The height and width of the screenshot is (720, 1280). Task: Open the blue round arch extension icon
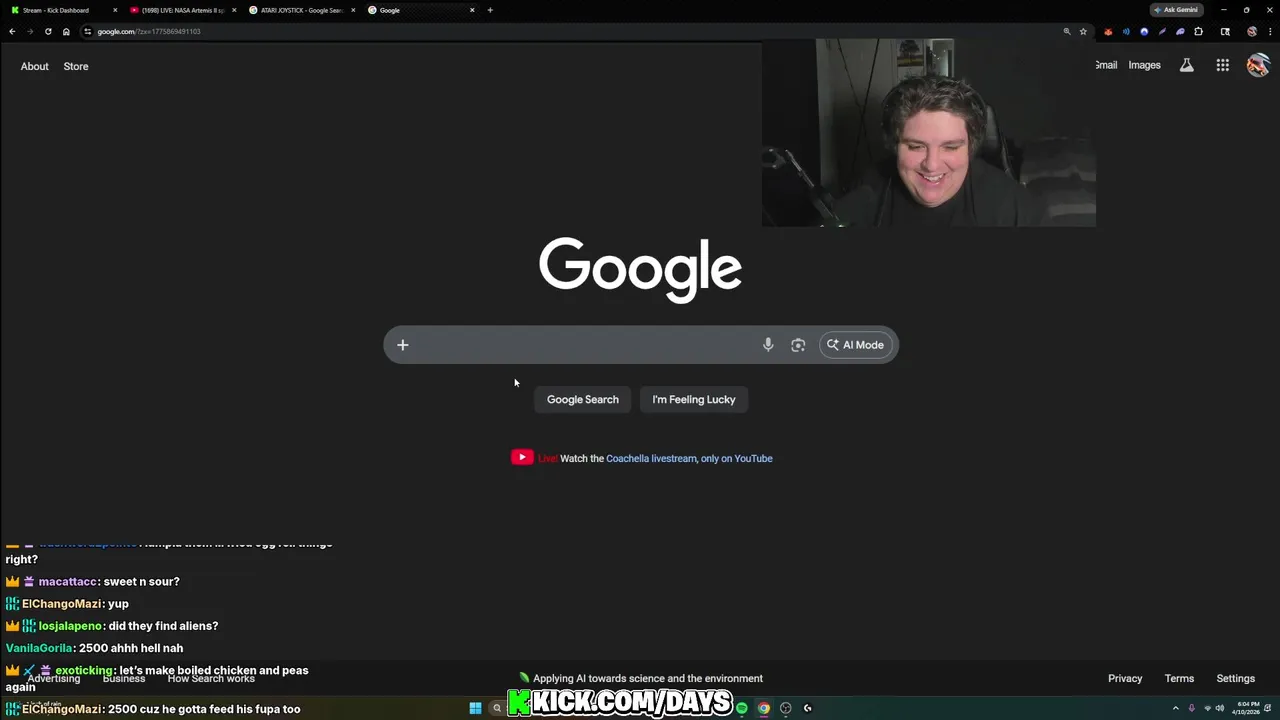1144,31
